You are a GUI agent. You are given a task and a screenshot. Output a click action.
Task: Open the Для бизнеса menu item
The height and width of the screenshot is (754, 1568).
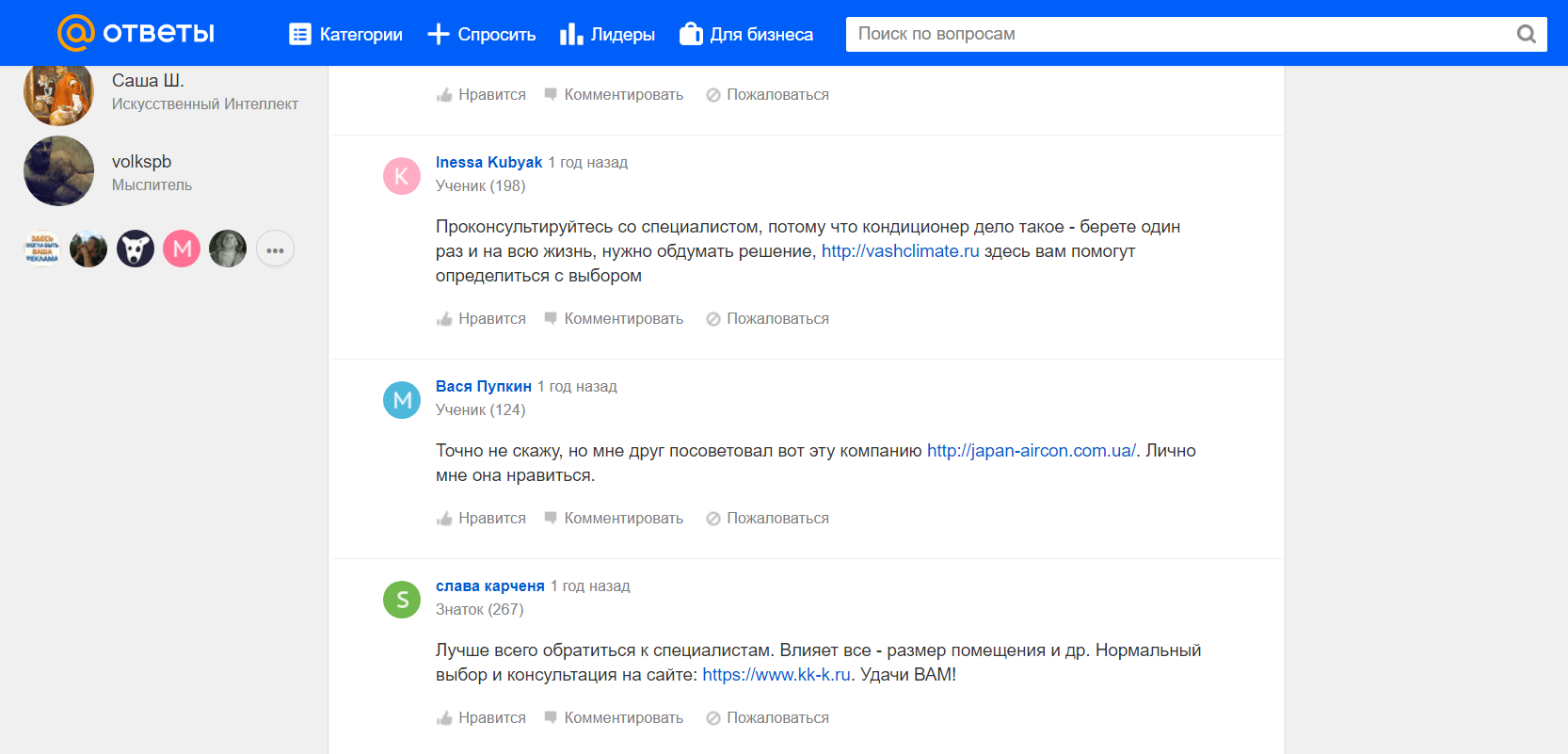click(746, 35)
